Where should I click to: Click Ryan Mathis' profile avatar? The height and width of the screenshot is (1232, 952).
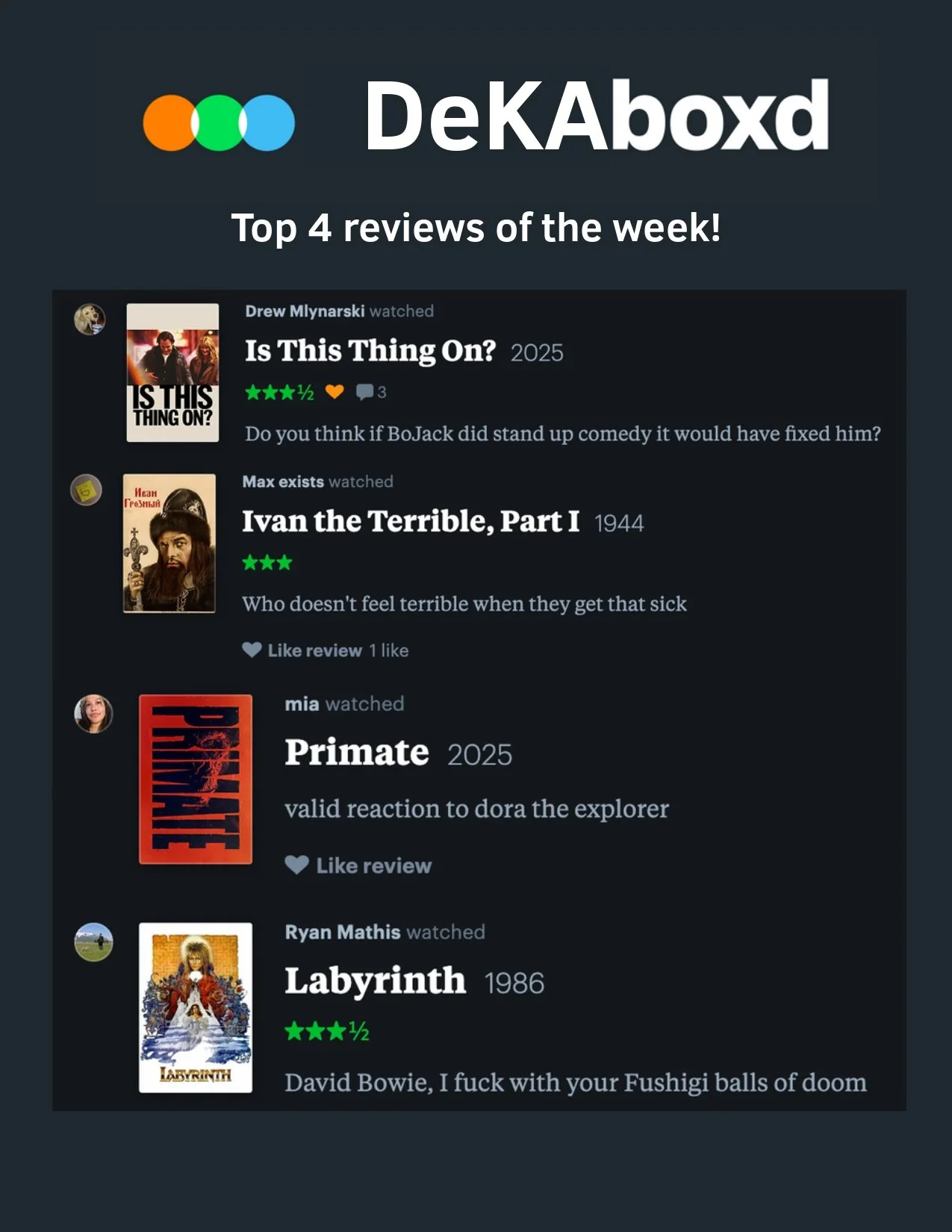point(93,942)
